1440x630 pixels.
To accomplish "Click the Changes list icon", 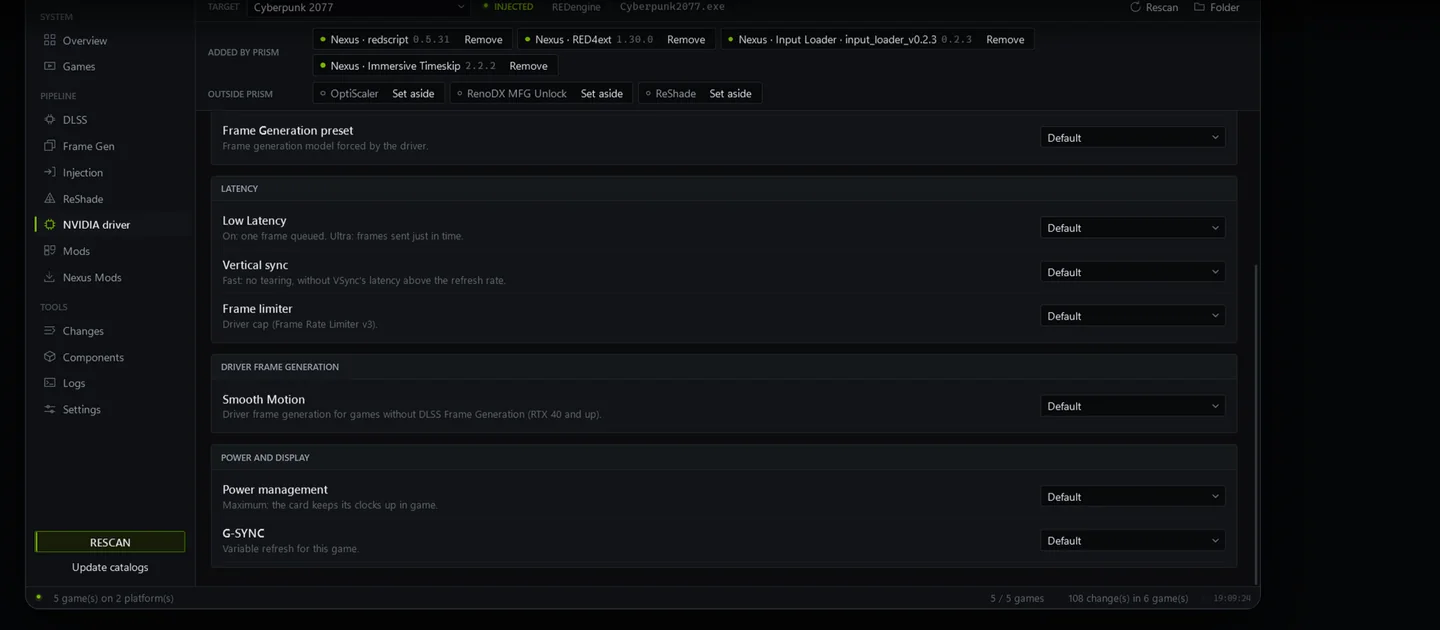I will coord(50,330).
